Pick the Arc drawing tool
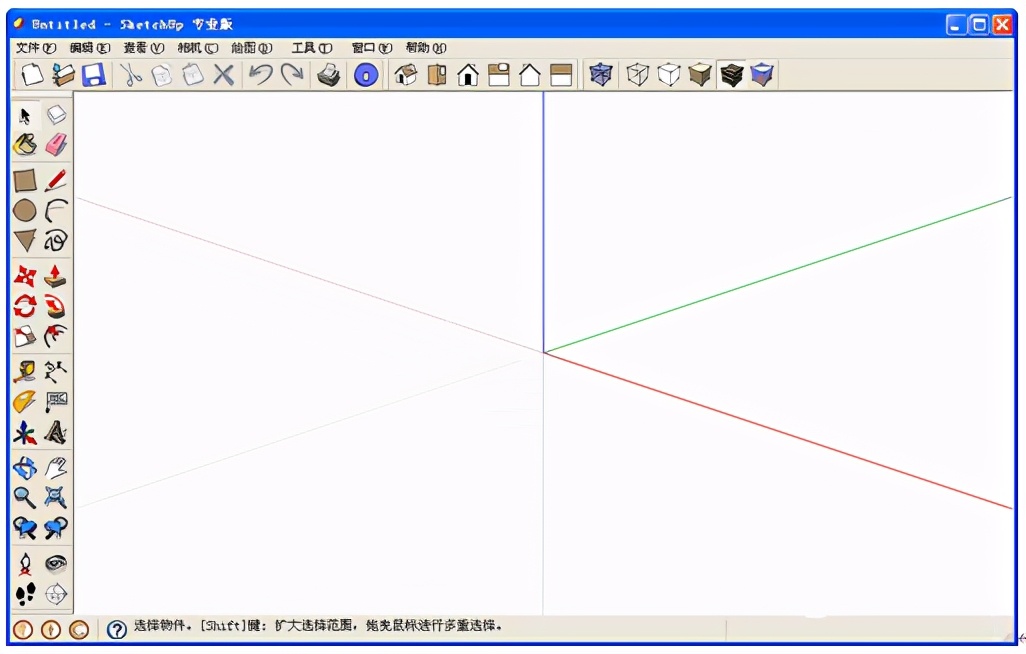Image resolution: width=1026 pixels, height=654 pixels. [x=56, y=211]
